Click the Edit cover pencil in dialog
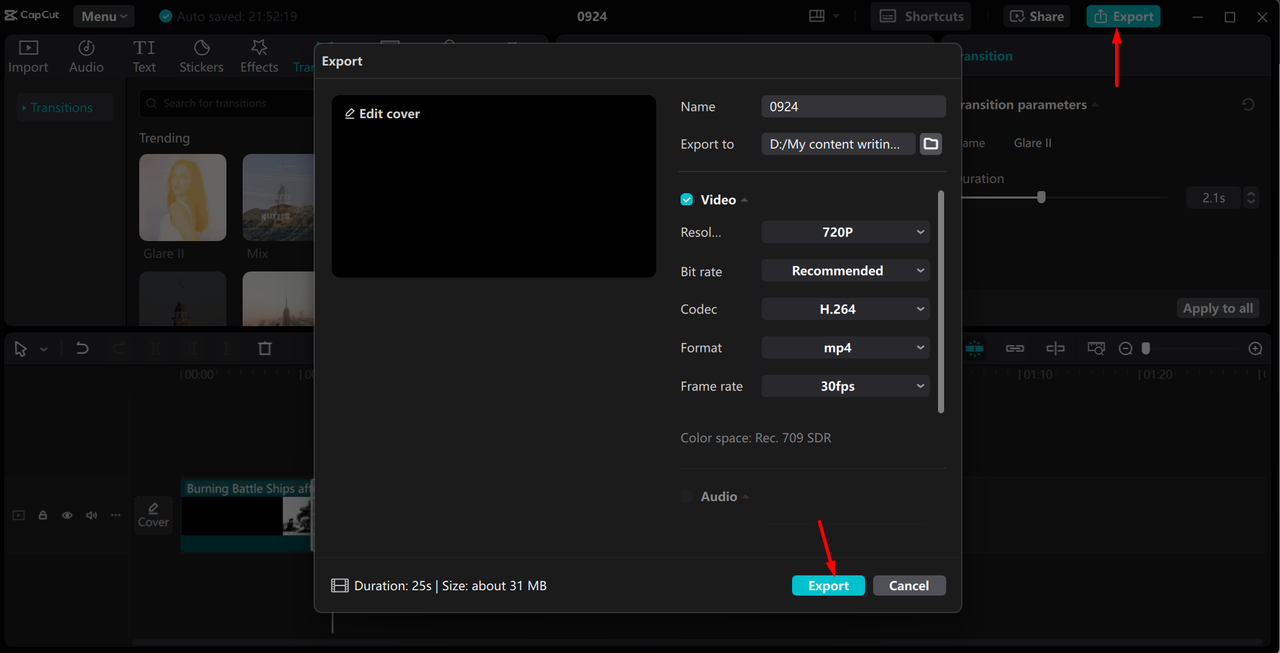The width and height of the screenshot is (1280, 653). click(350, 114)
